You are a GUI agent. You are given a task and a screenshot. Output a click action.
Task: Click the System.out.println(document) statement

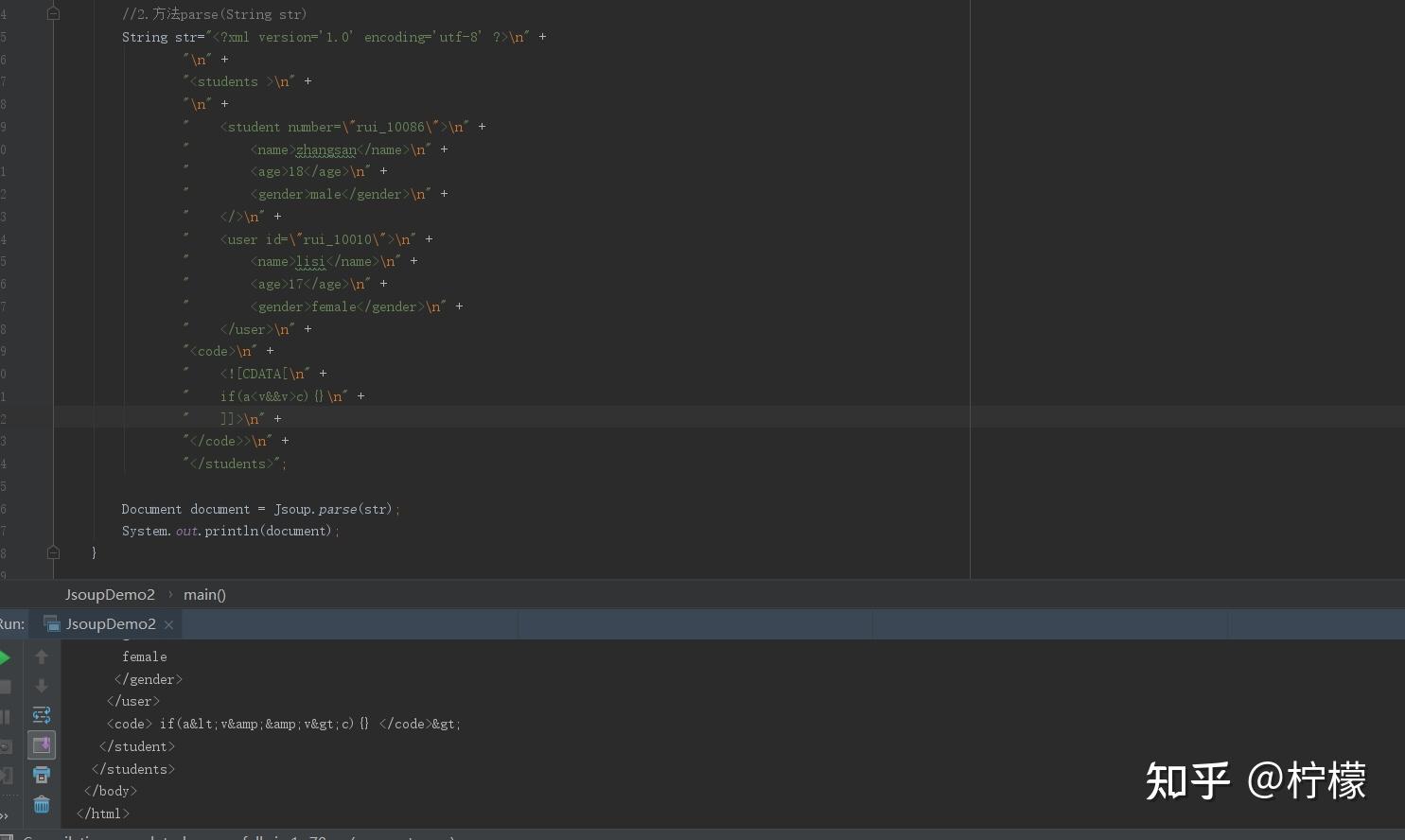point(231,532)
